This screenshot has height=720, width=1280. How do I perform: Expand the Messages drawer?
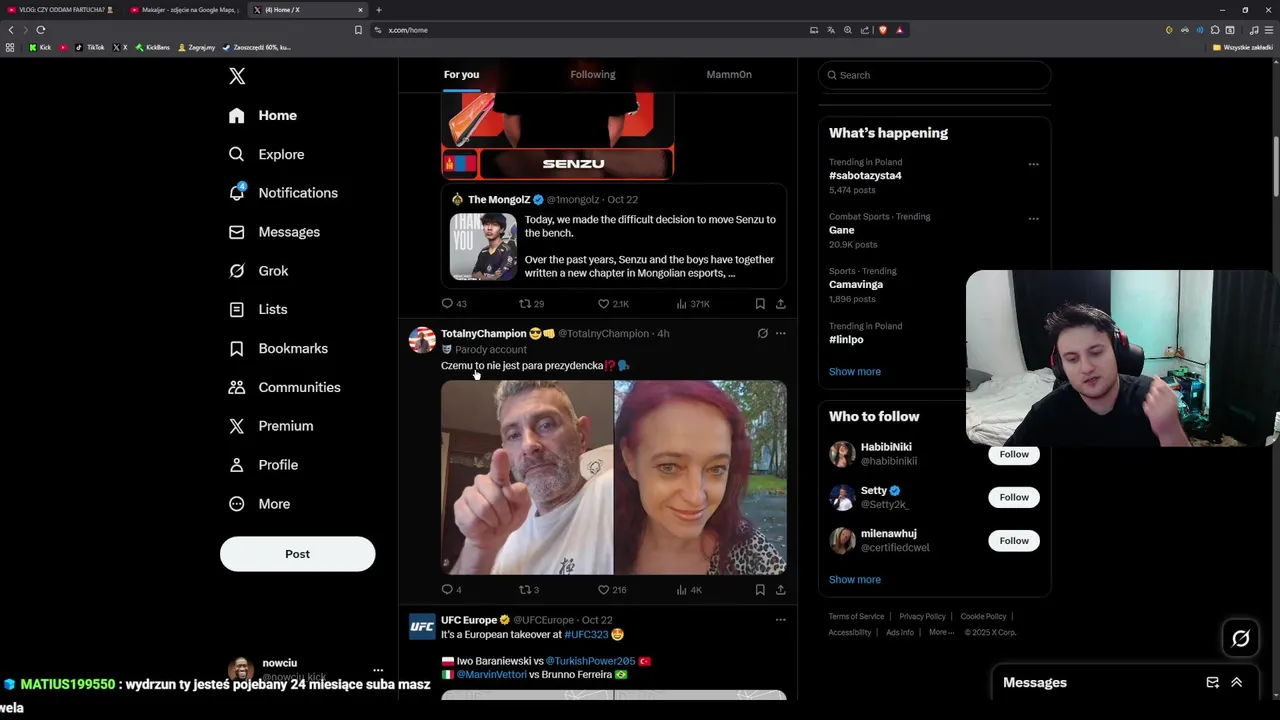[1237, 683]
